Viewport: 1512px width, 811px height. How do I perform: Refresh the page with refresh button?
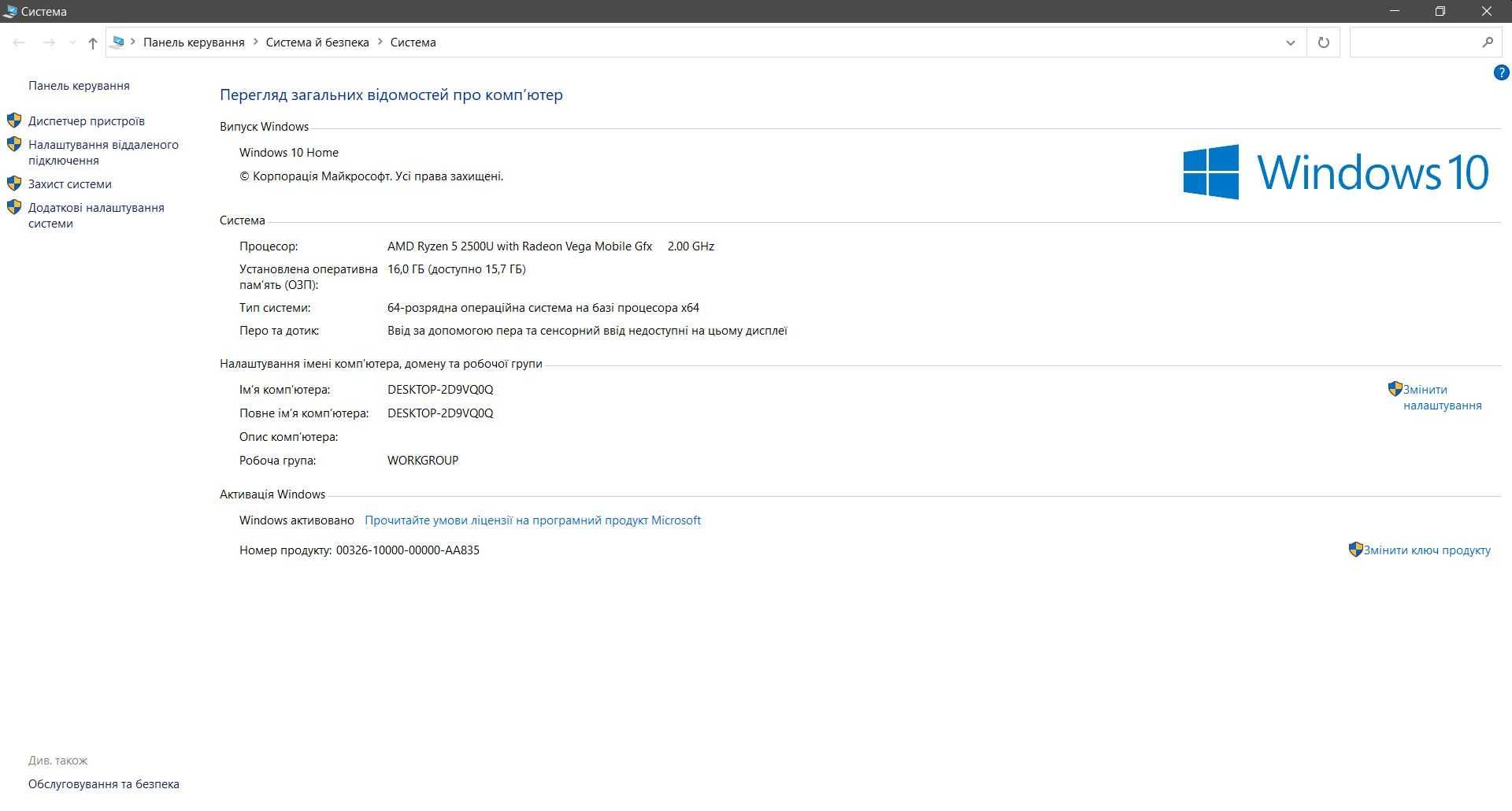tap(1324, 43)
